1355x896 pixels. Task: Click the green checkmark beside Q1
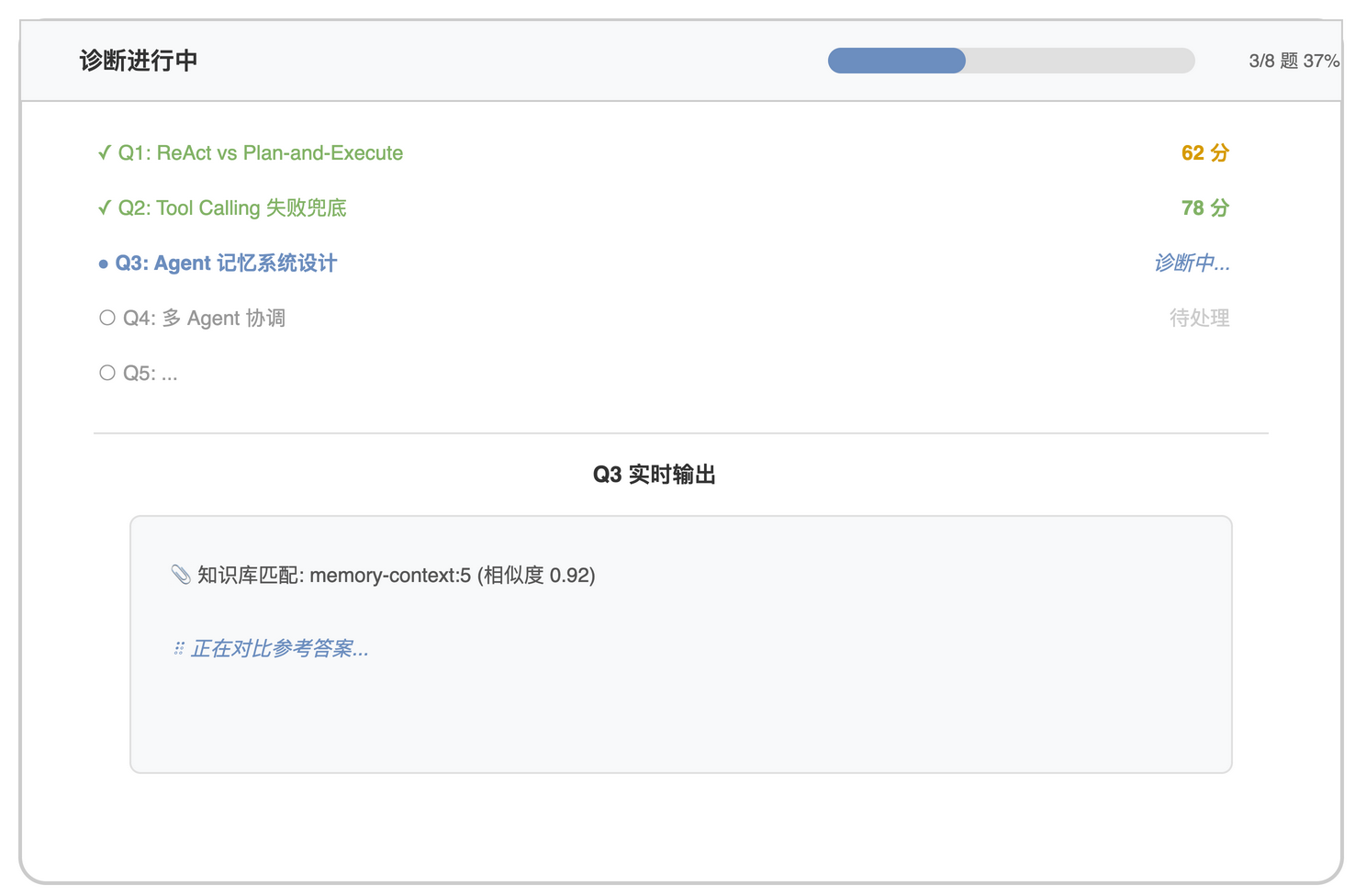coord(104,153)
